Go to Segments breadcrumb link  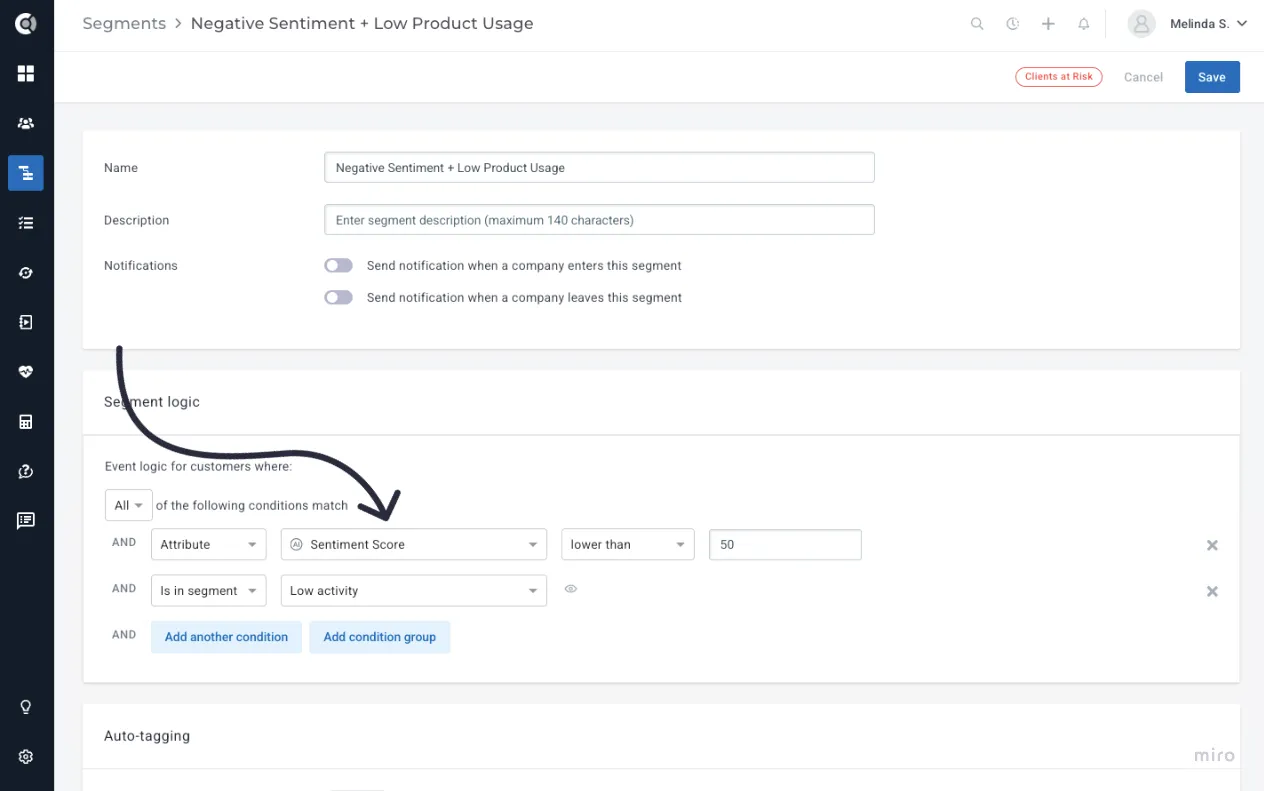click(x=124, y=24)
